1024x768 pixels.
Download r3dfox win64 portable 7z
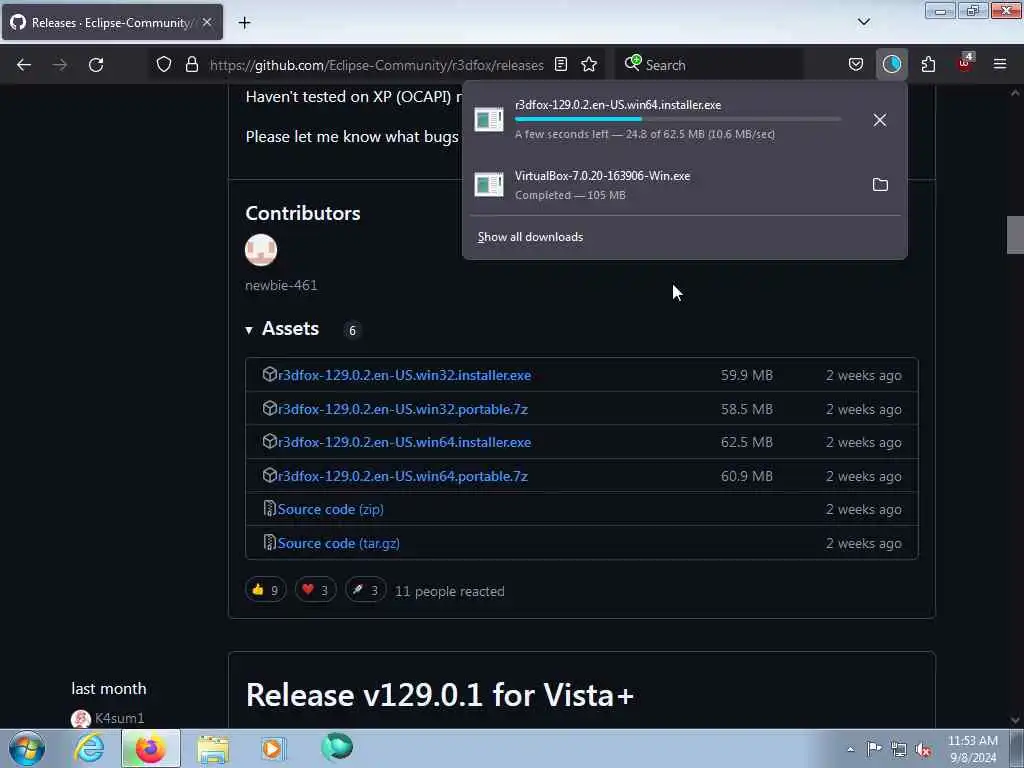[x=403, y=477]
